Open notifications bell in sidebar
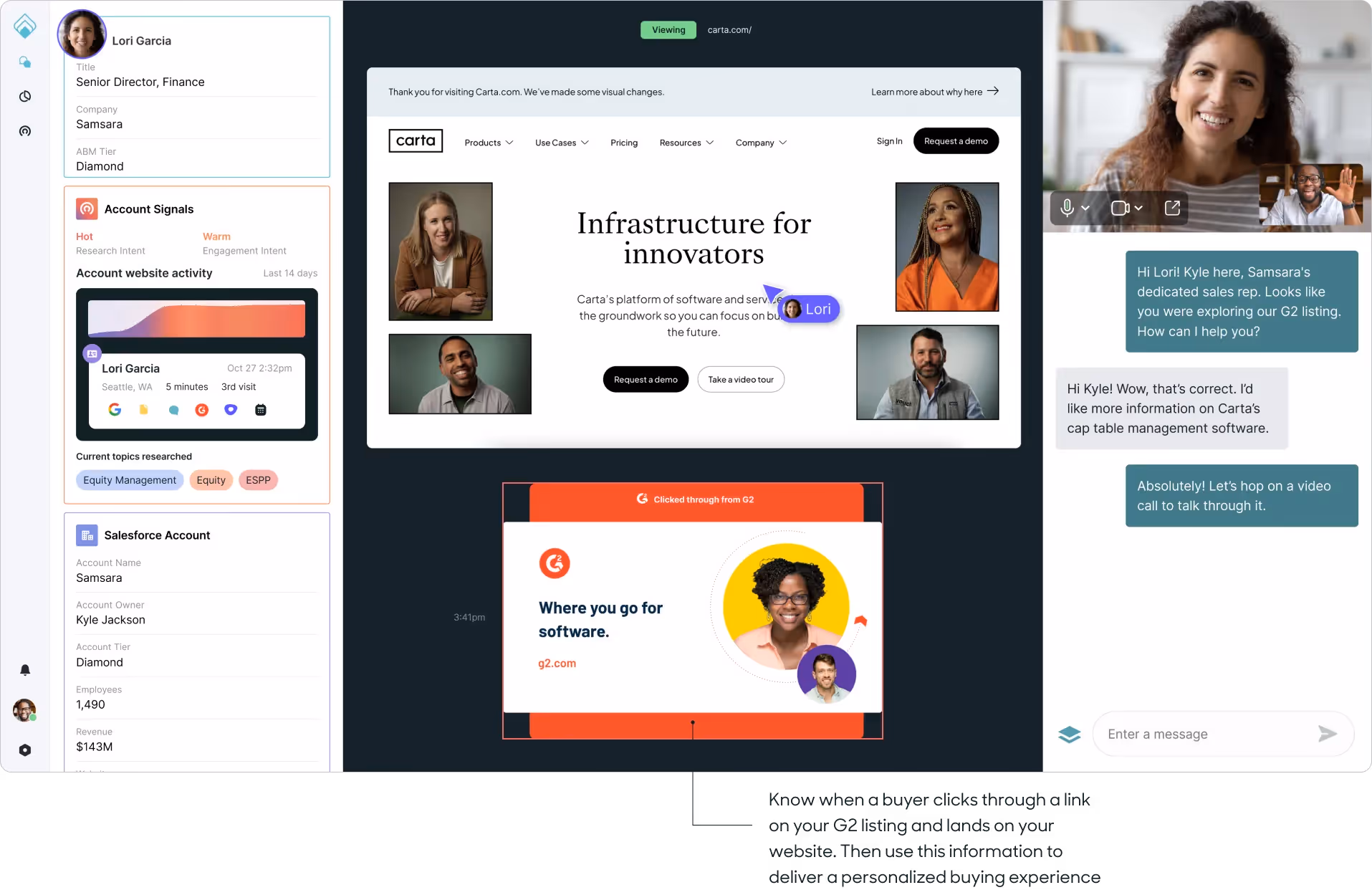1372x890 pixels. coord(25,670)
